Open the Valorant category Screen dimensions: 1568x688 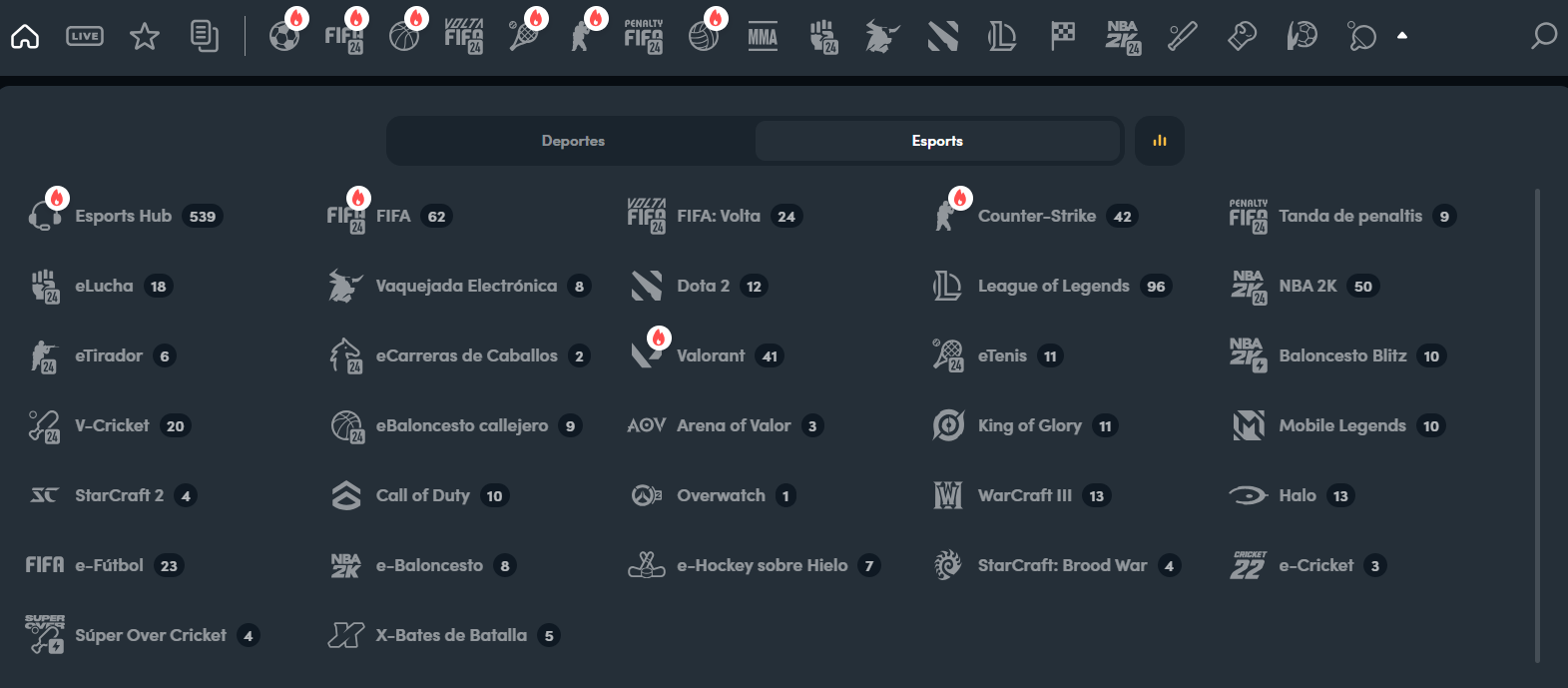point(707,355)
